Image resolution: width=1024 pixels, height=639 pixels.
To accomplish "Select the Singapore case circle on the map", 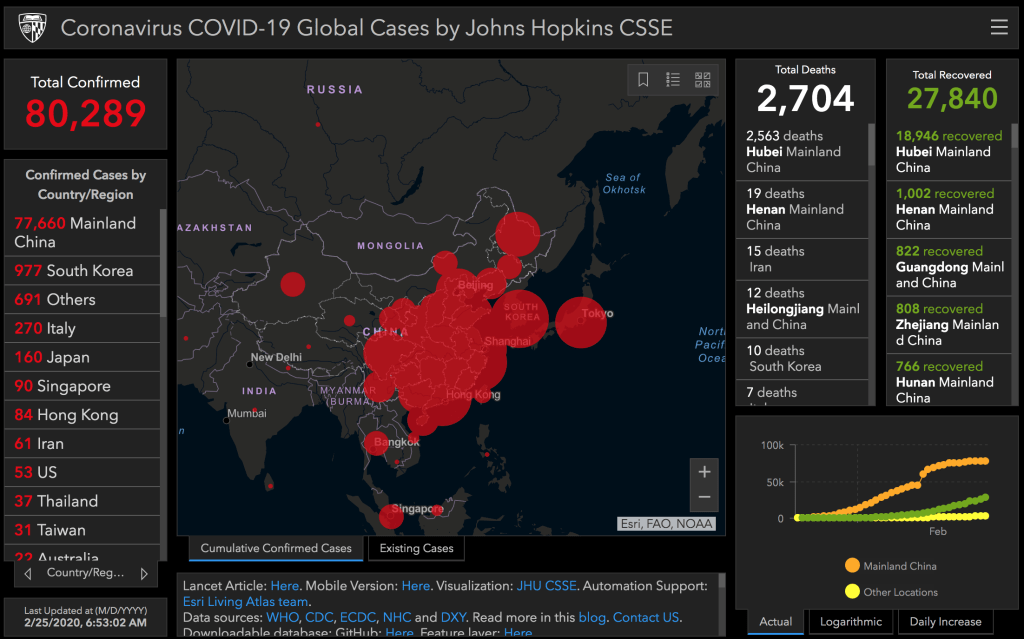I will [391, 516].
